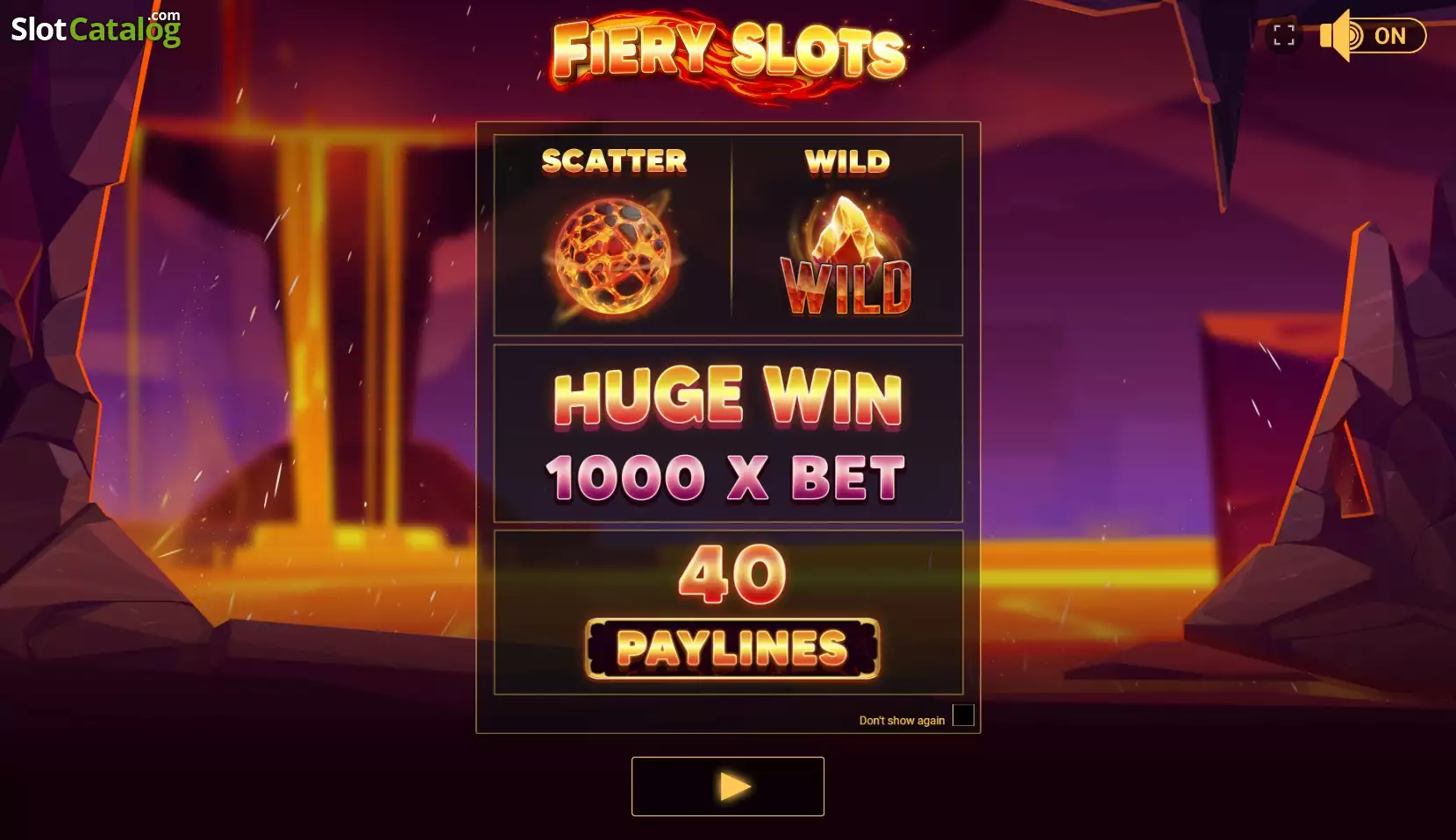Click the fullscreen icon
This screenshot has height=840, width=1456.
1283,35
